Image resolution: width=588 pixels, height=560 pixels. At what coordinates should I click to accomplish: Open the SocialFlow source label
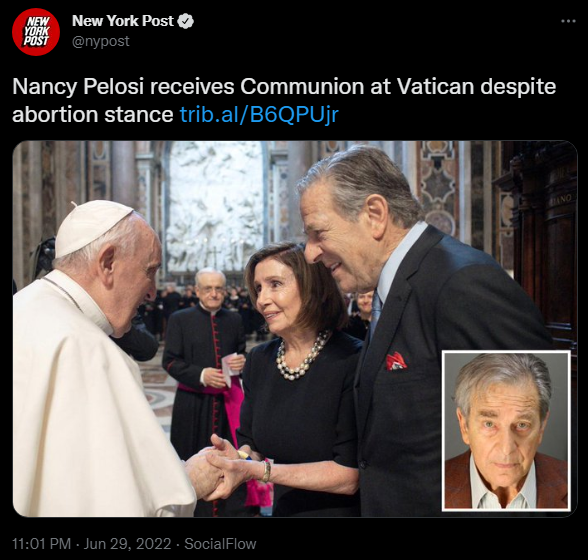point(220,543)
